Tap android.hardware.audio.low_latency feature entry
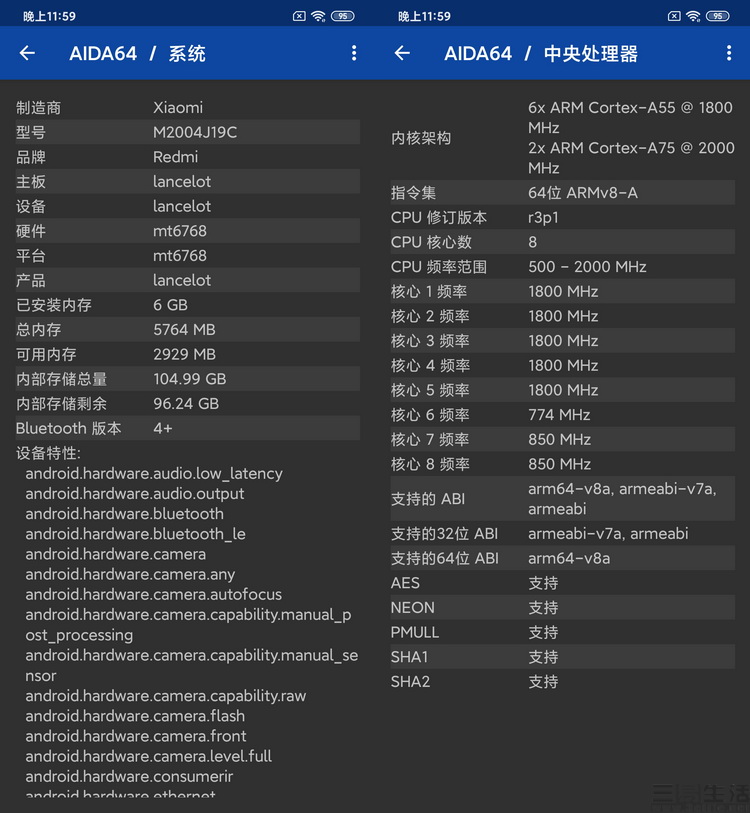The width and height of the screenshot is (750, 813). [x=154, y=473]
